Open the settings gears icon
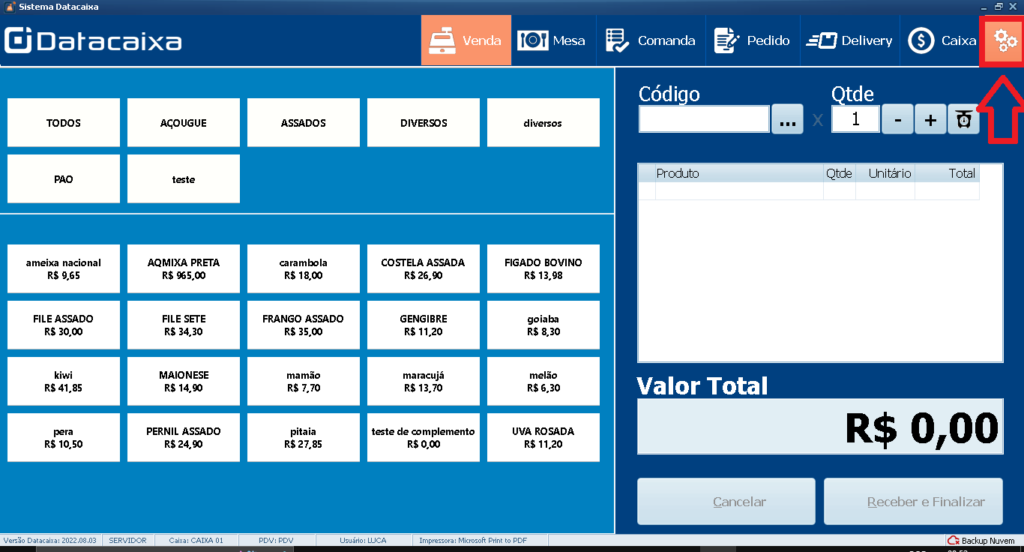This screenshot has height=552, width=1024. click(x=1004, y=41)
